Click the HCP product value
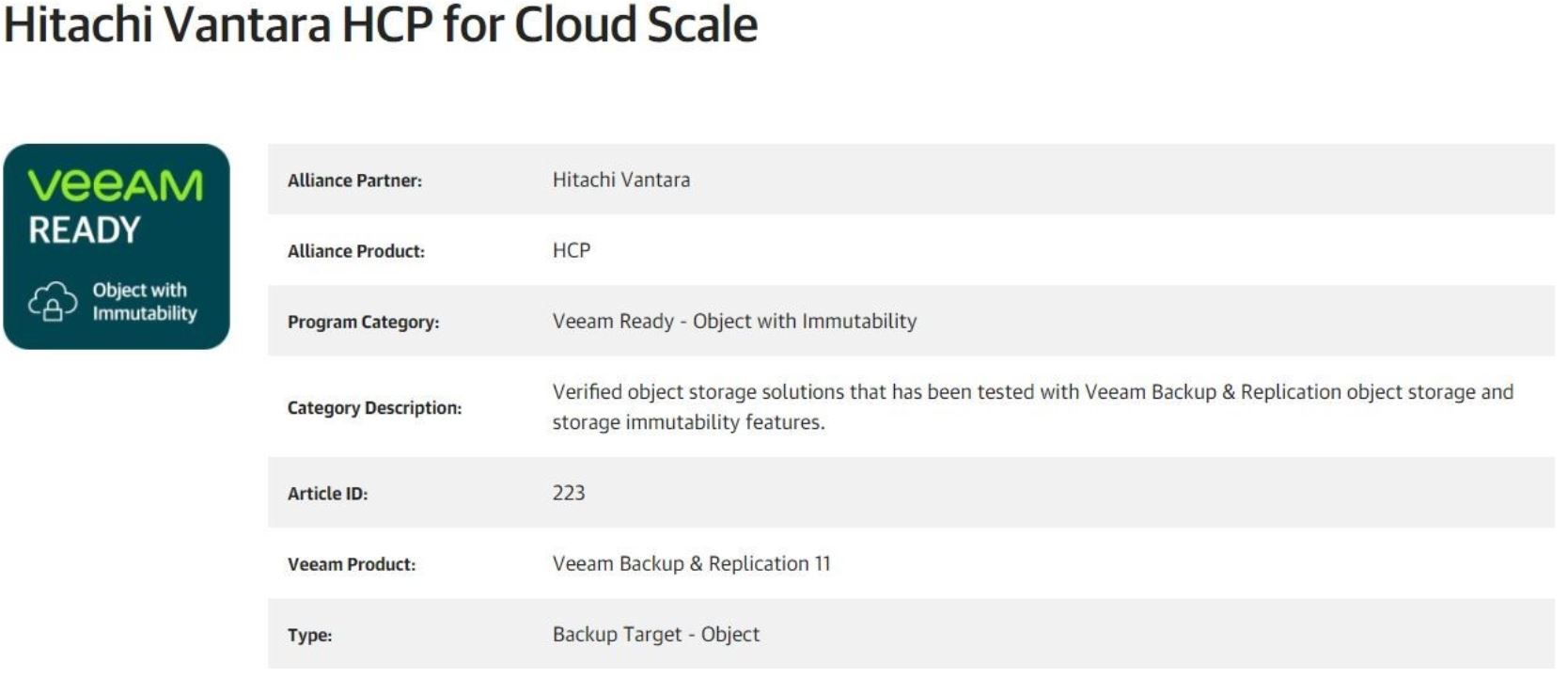This screenshot has width=1568, height=679. tap(572, 250)
